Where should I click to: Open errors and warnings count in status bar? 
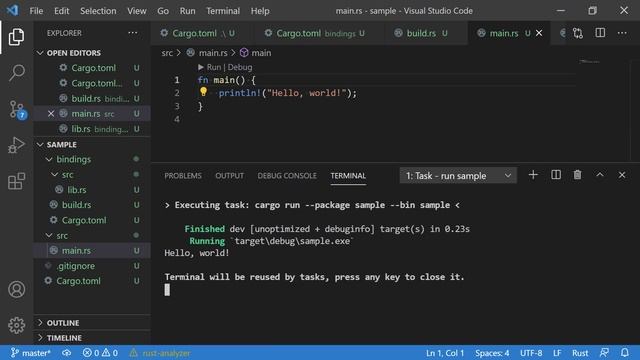coord(100,353)
